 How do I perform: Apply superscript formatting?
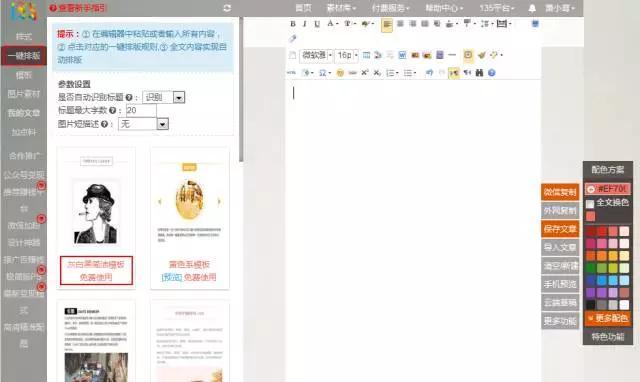[364, 73]
